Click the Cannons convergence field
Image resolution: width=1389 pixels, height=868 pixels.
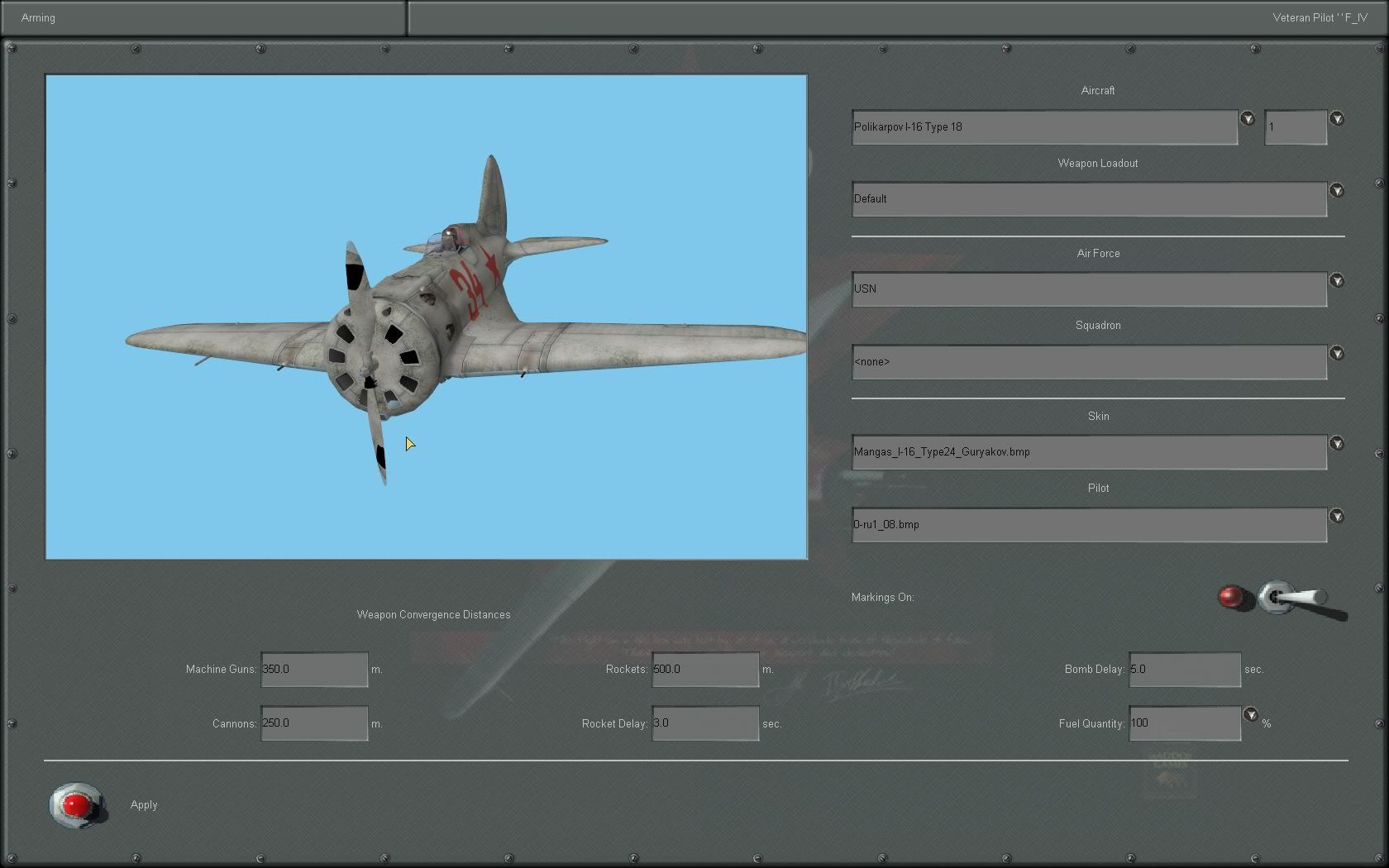point(314,723)
